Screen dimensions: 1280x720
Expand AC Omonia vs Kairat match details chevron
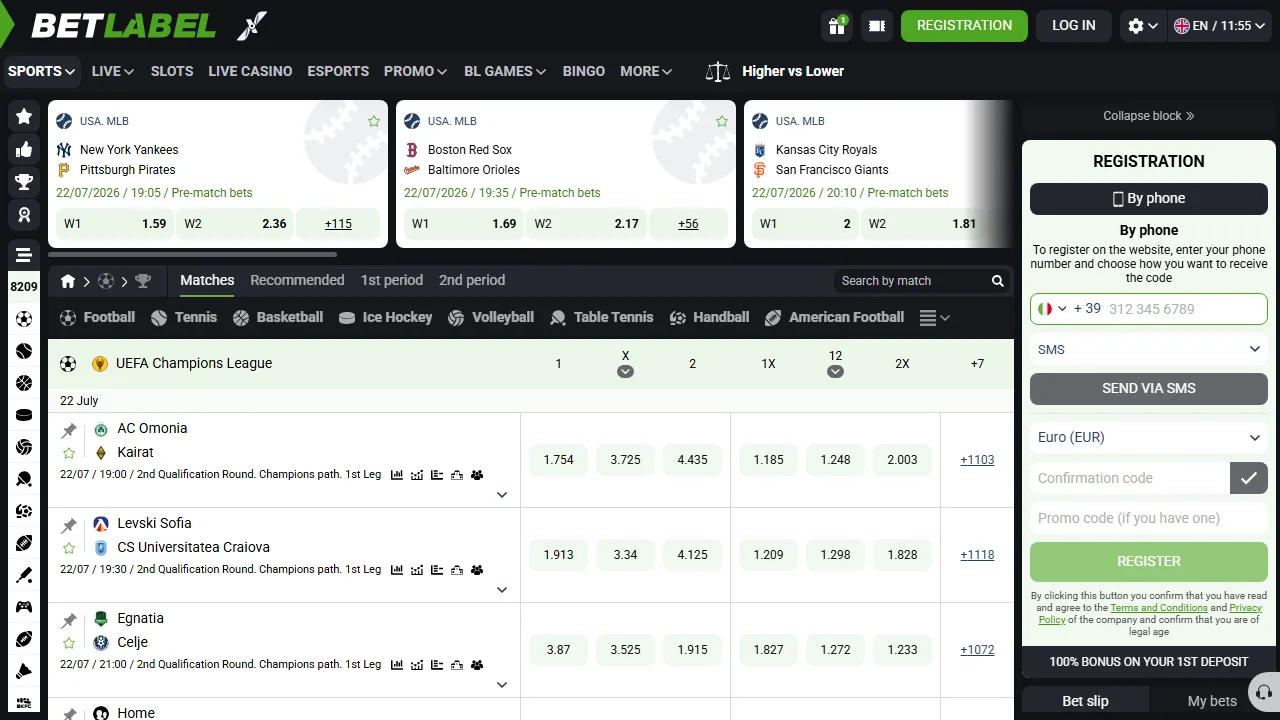(502, 495)
